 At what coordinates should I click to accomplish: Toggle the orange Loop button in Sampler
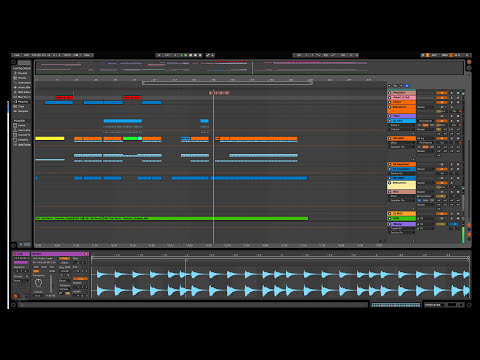80,279
